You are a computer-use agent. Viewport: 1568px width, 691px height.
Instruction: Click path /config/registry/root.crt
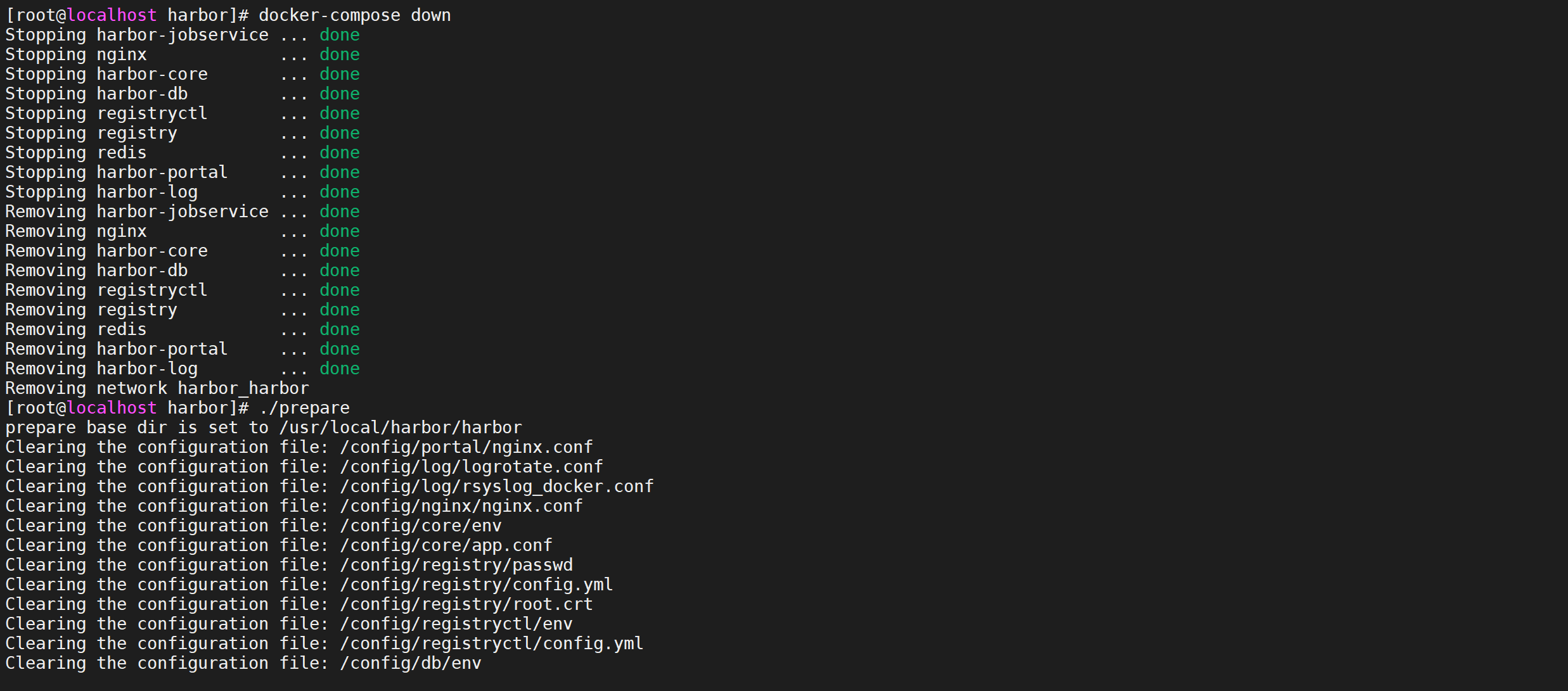pos(466,604)
